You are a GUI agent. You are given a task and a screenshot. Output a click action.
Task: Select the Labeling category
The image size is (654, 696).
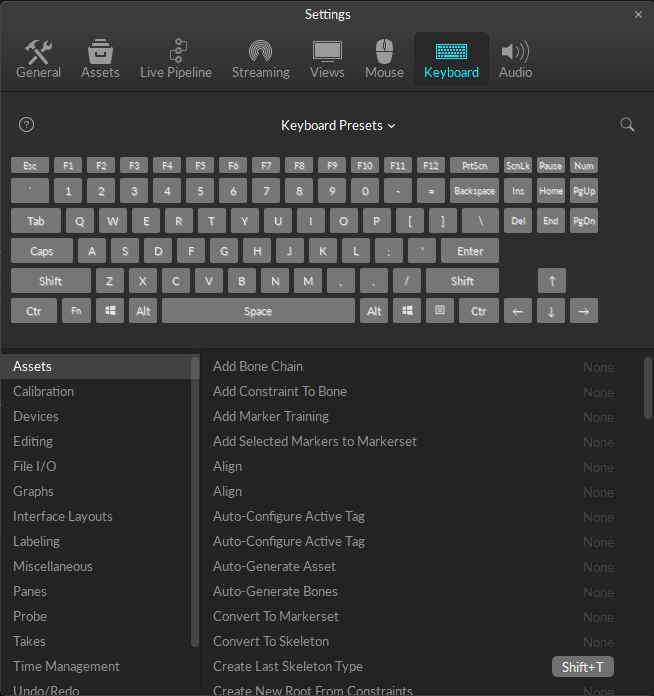point(36,541)
